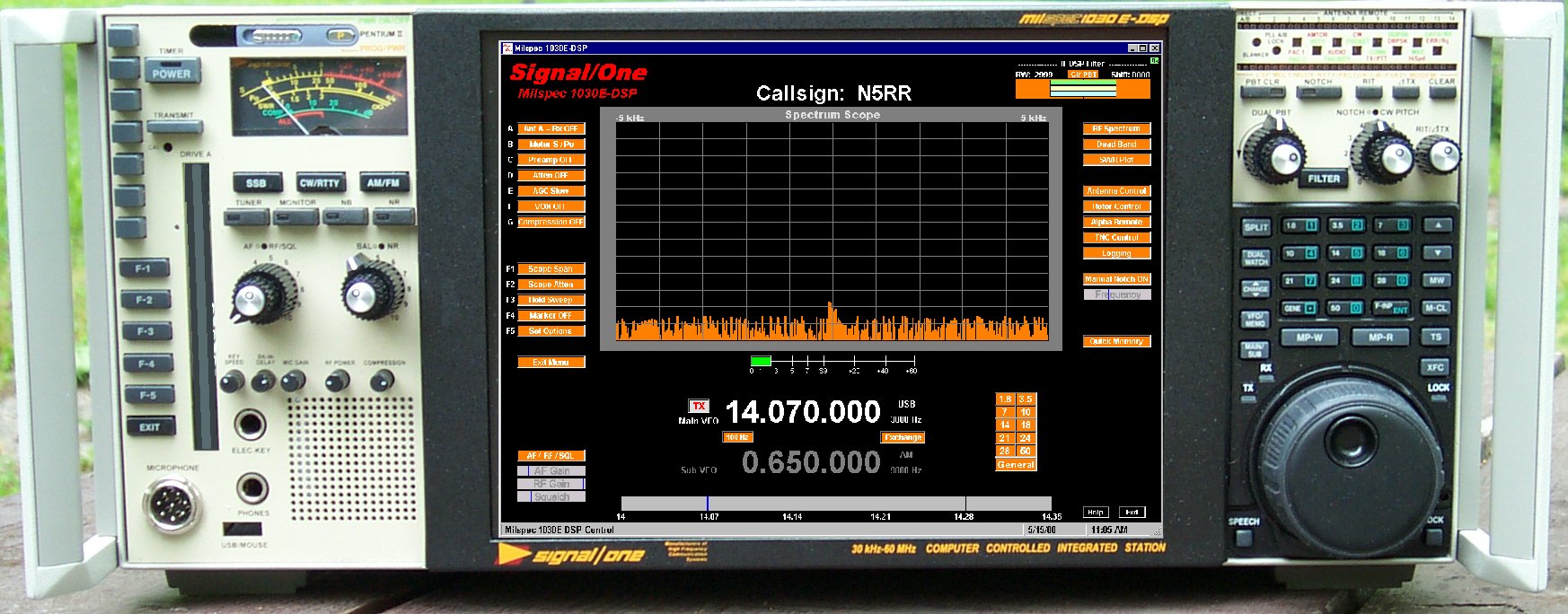The width and height of the screenshot is (1568, 614).
Task: Open the Quick Memory list
Action: point(1117,341)
